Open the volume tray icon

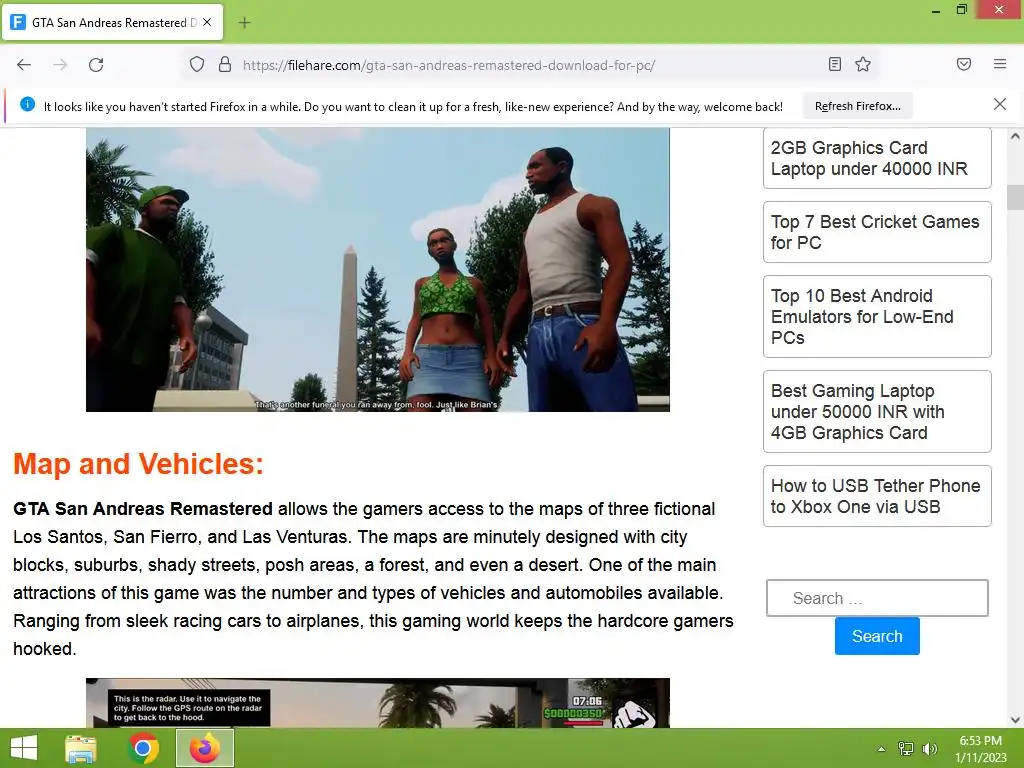(930, 749)
